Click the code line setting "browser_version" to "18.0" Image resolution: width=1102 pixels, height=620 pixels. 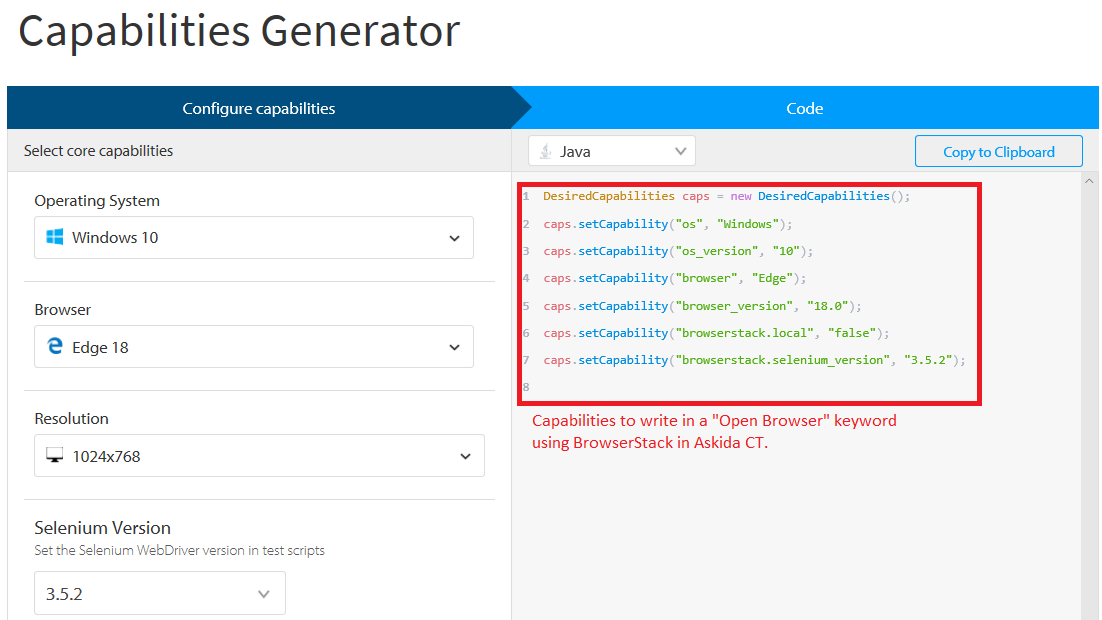[702, 306]
